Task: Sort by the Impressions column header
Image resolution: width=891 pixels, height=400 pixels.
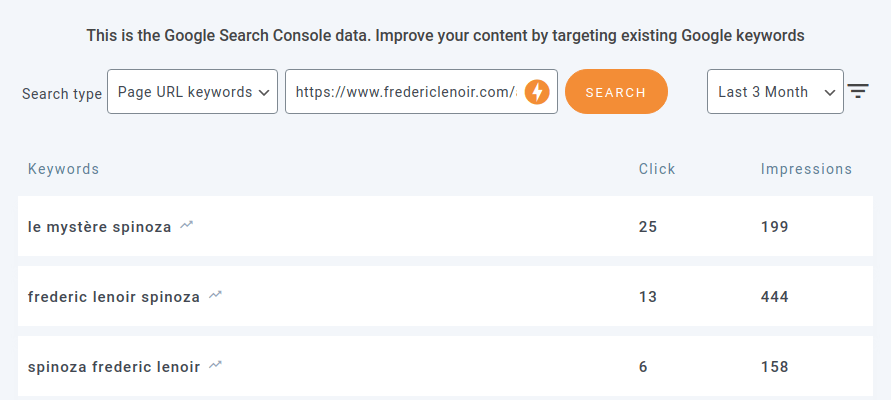Action: [x=806, y=169]
